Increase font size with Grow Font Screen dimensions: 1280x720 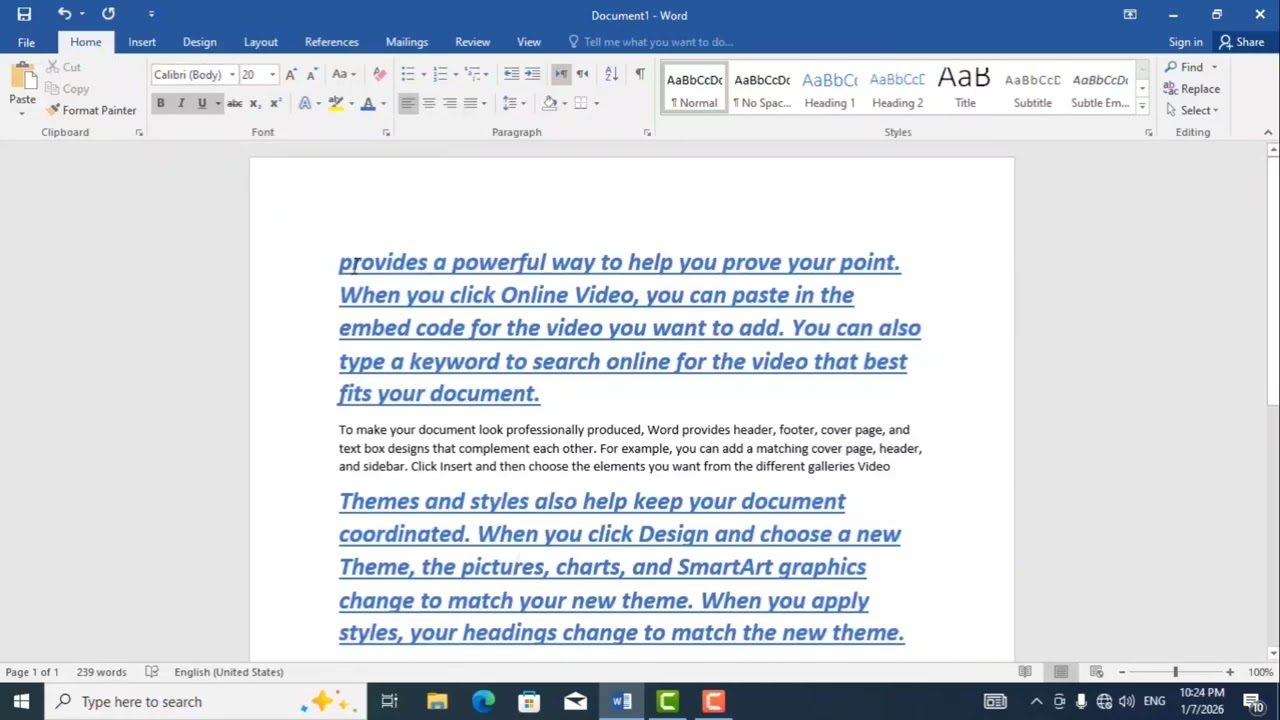click(x=290, y=74)
